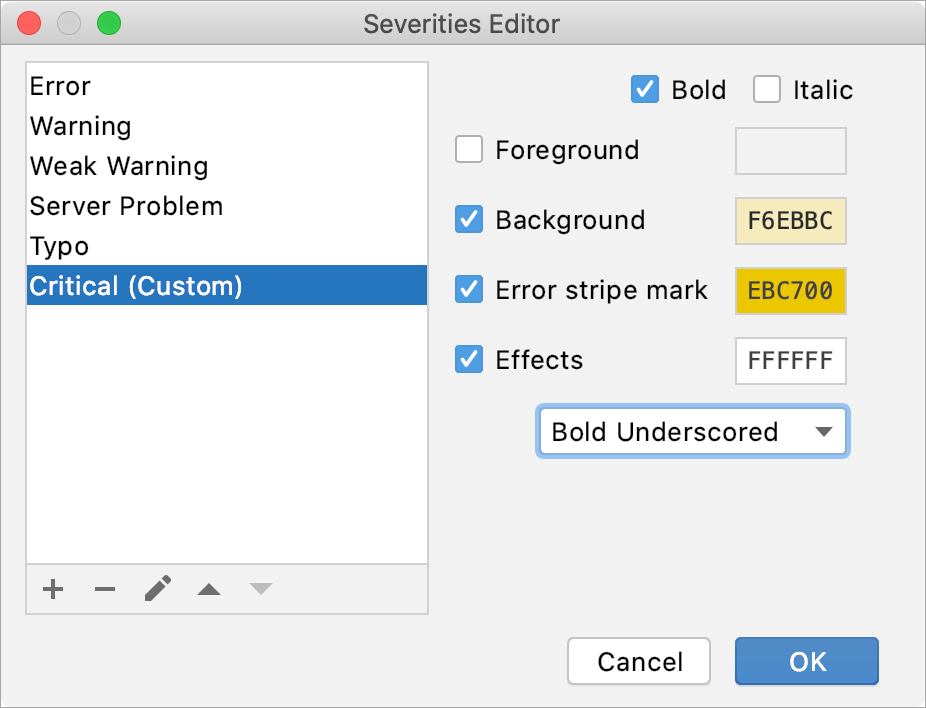The width and height of the screenshot is (926, 708).
Task: Disable the Error stripe mark checkbox
Action: point(469,290)
